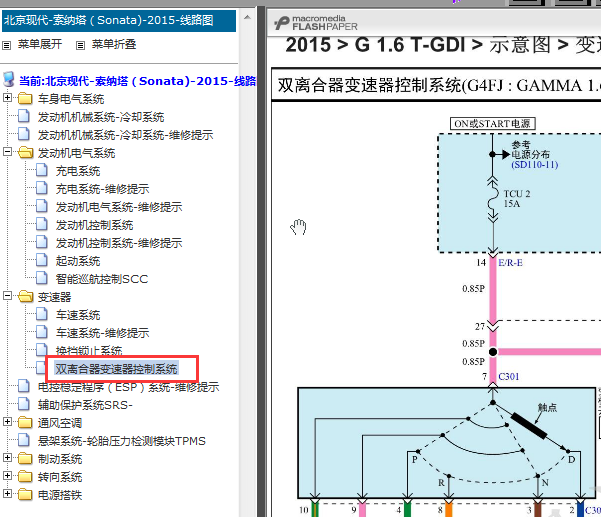Screen dimensions: 601x517
Task: Click the page icon next to 车速系统
Action: coord(42,314)
